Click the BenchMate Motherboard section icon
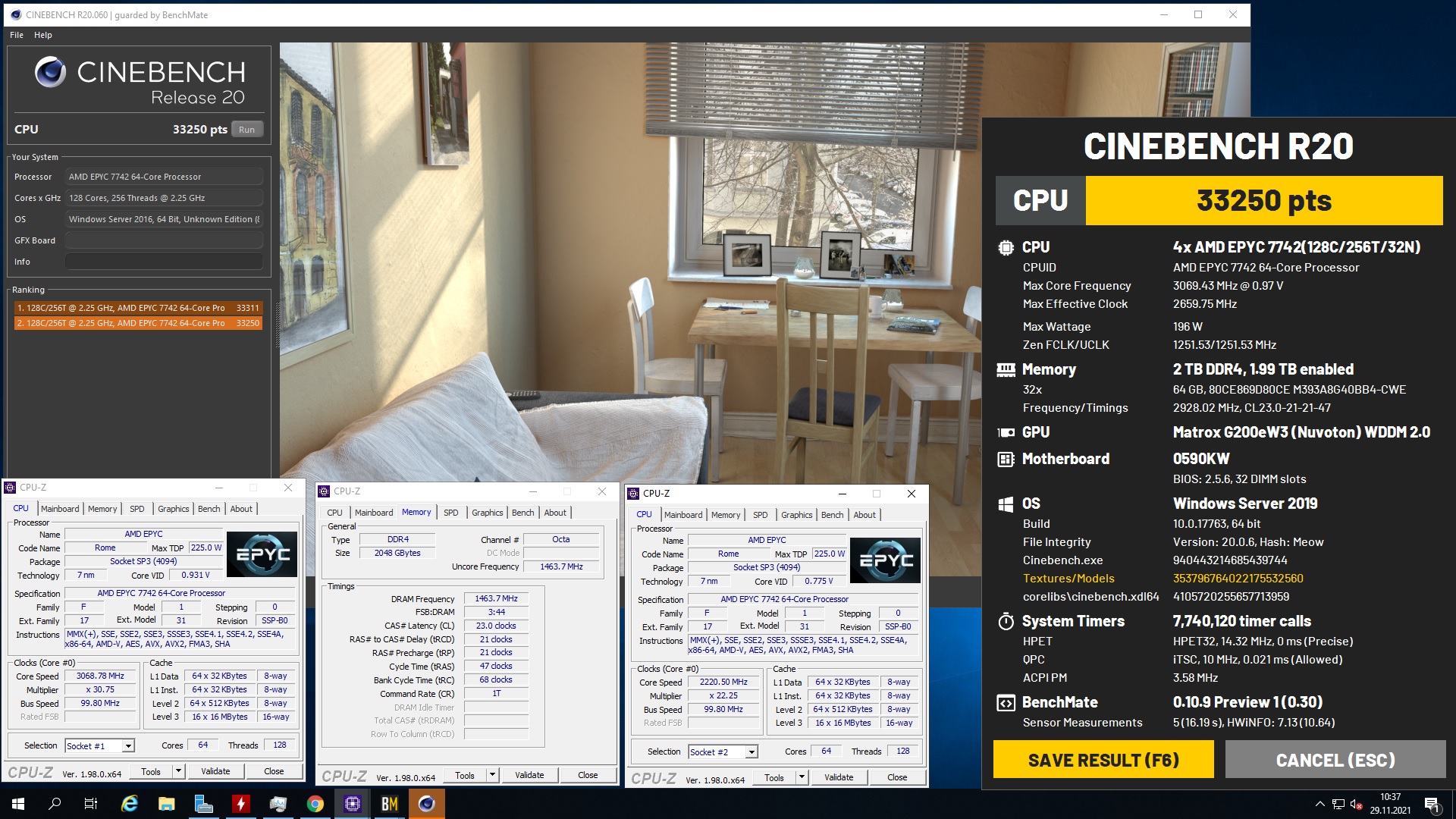The width and height of the screenshot is (1456, 819). [1006, 459]
